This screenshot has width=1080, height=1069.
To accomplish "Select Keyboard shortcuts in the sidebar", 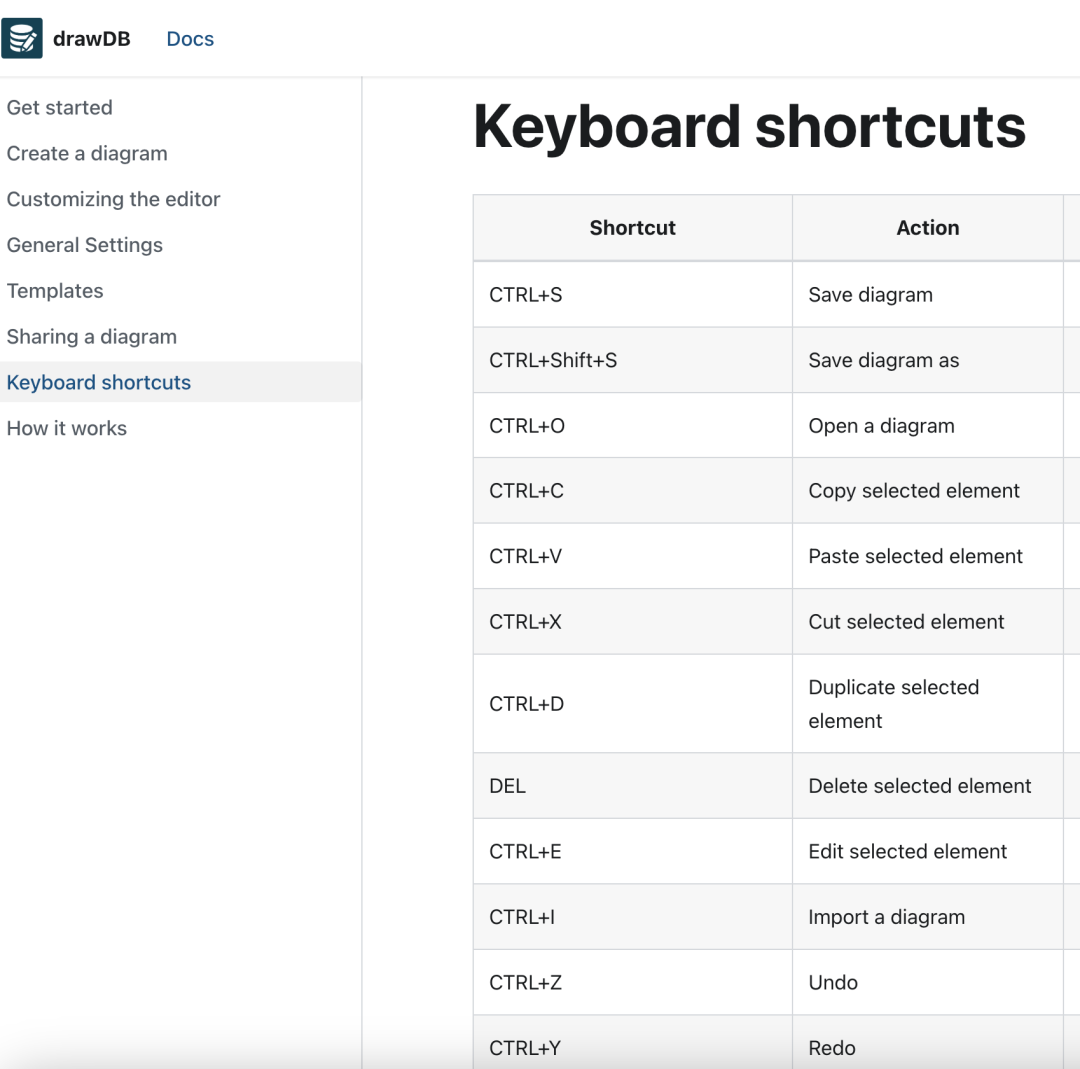I will tap(99, 382).
